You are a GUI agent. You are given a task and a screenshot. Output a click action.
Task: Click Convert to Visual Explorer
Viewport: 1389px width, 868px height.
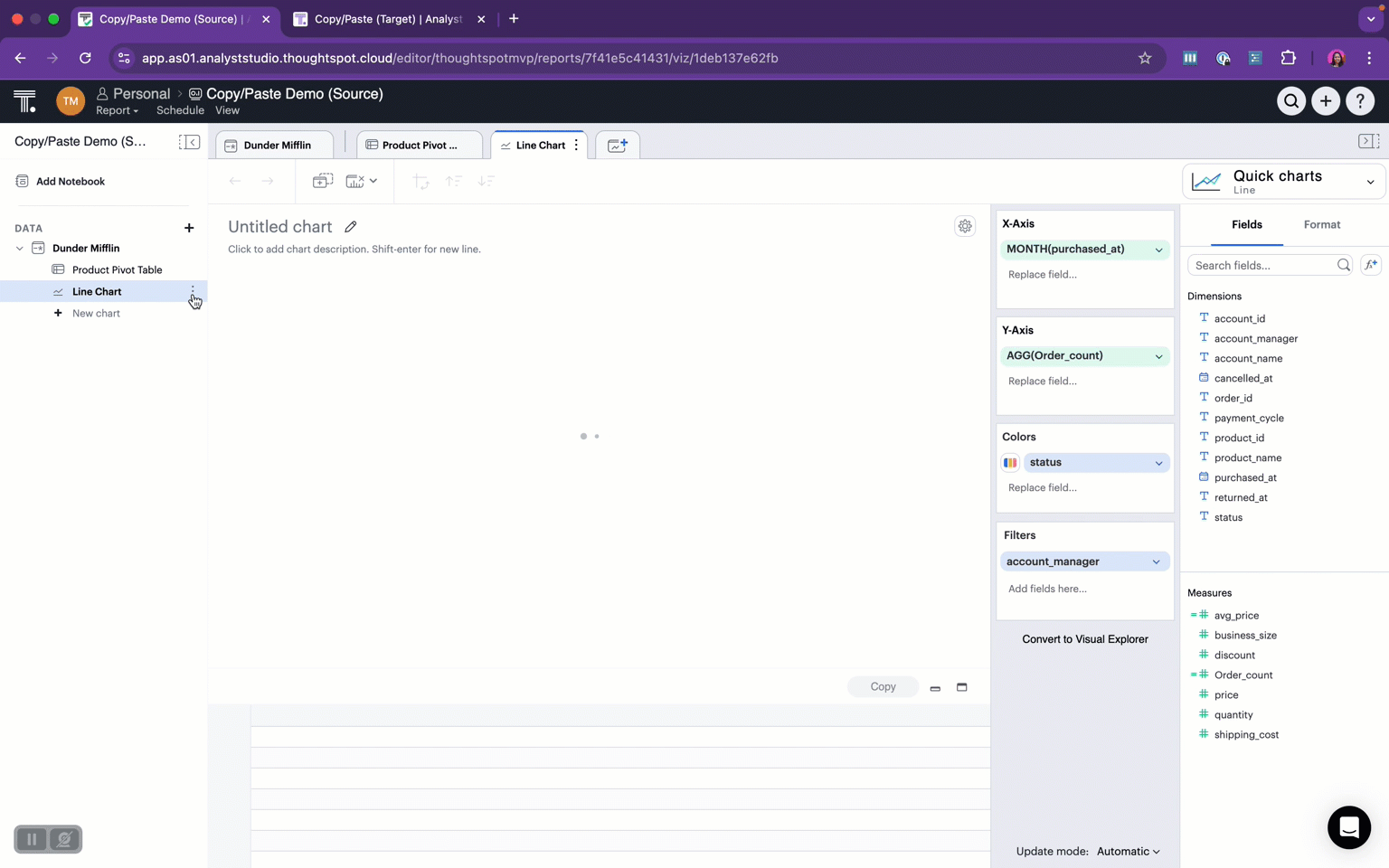(1084, 639)
